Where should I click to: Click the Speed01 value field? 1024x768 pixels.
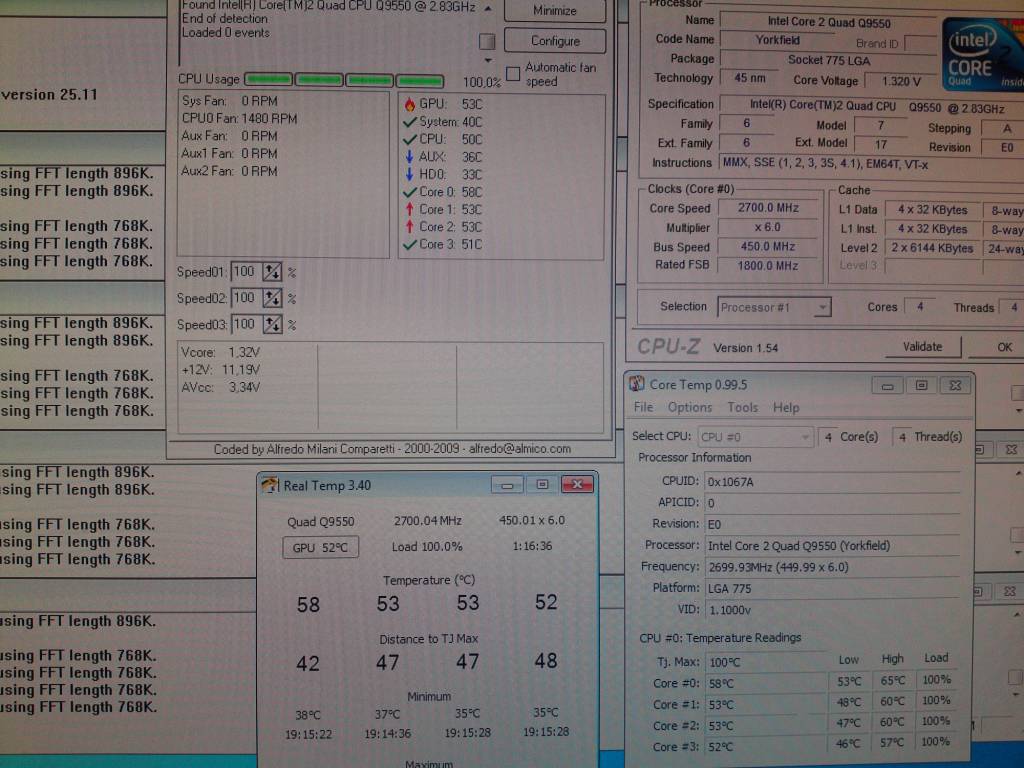coord(246,272)
